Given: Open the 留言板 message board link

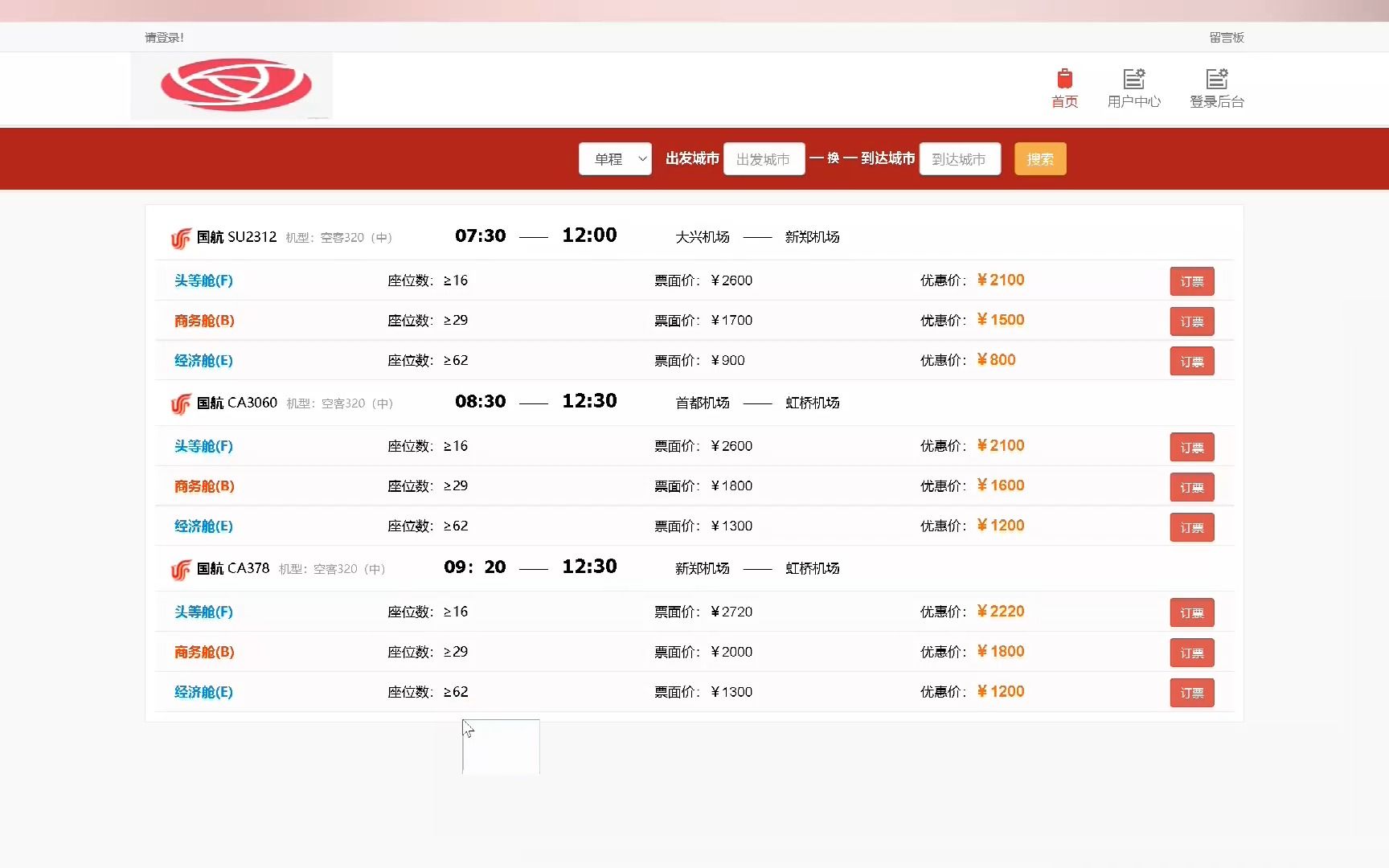Looking at the screenshot, I should pyautogui.click(x=1227, y=37).
